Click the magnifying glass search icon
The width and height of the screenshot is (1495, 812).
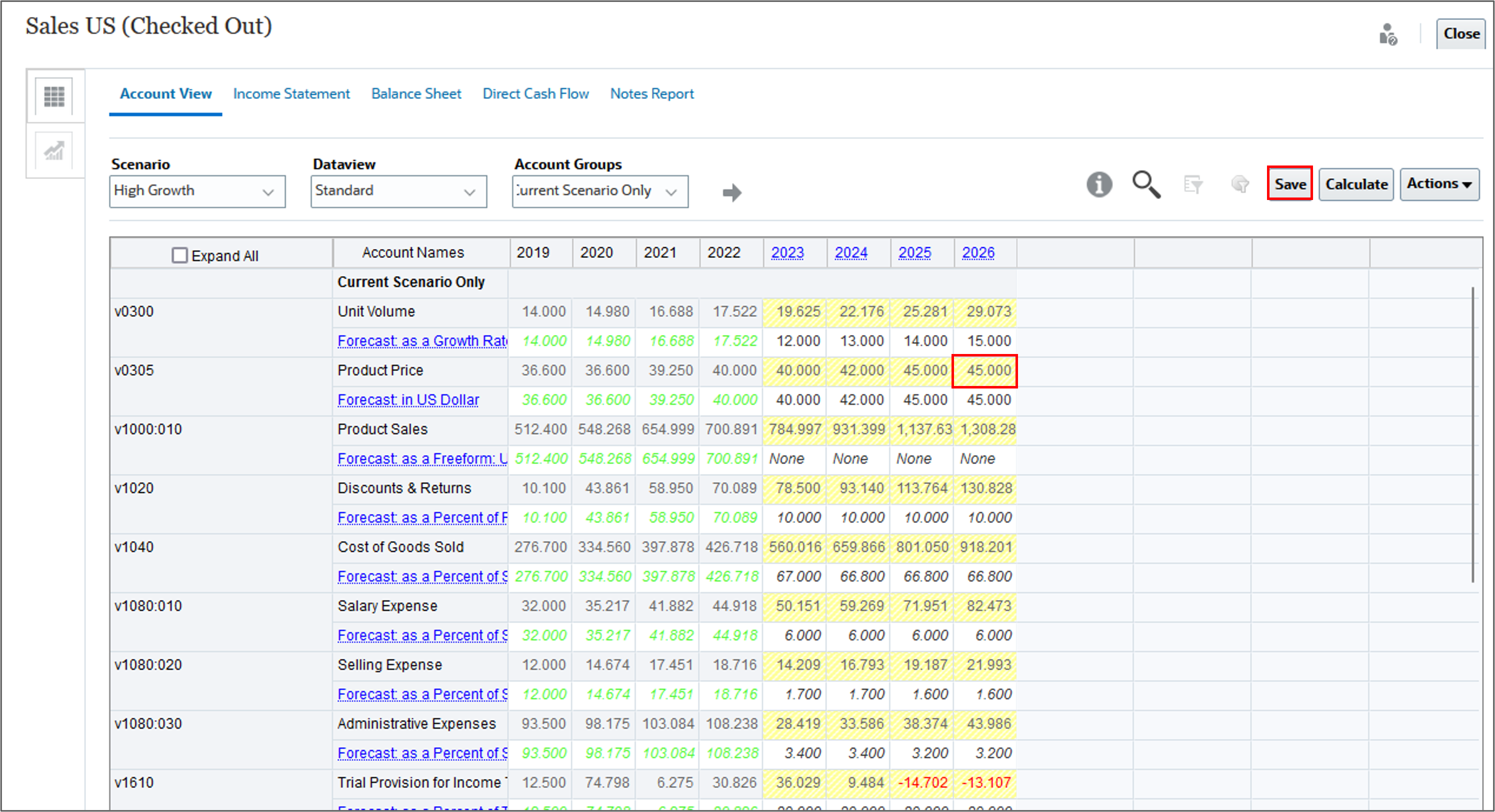click(x=1145, y=184)
